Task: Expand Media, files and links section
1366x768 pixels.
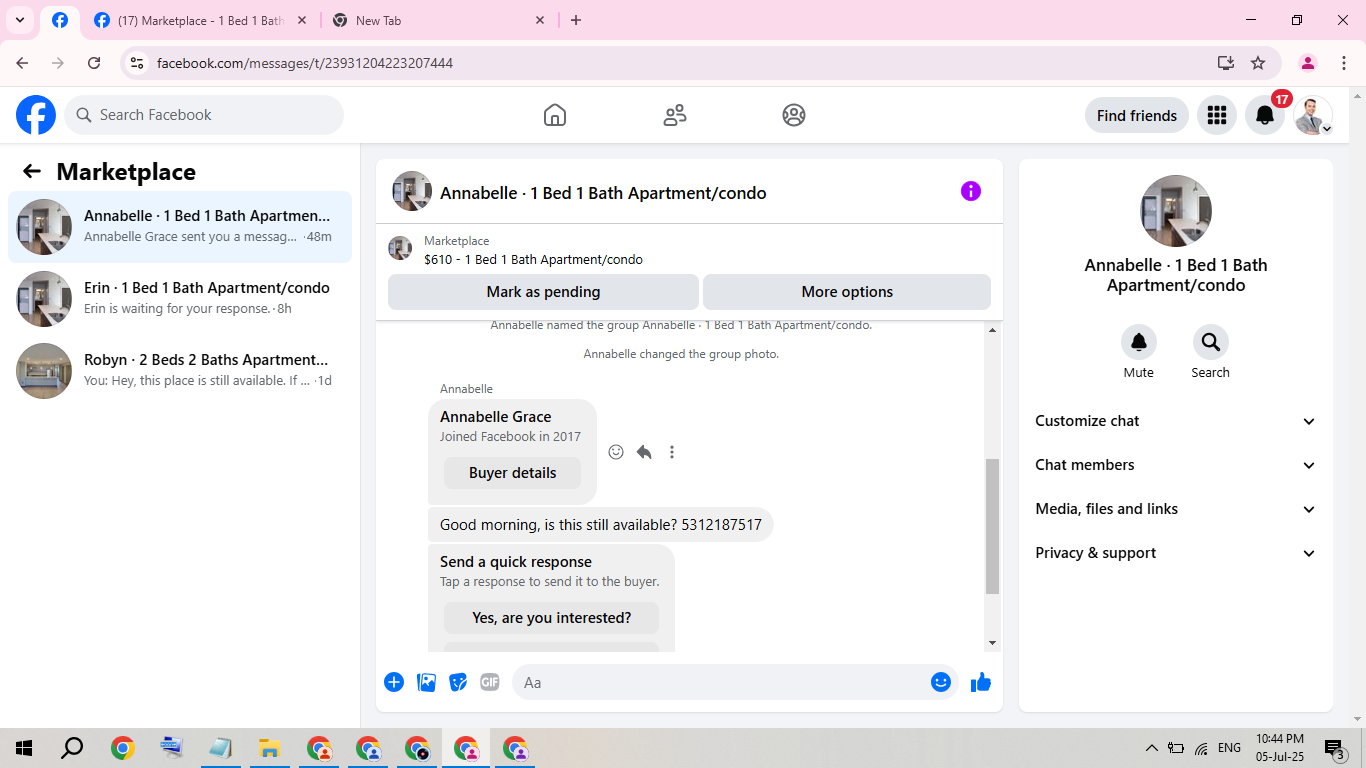Action: (x=1176, y=509)
